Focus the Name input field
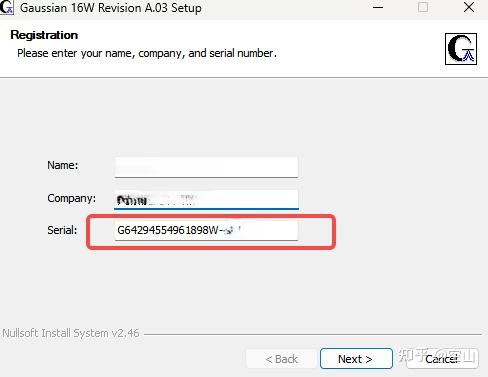The image size is (488, 377). coord(206,167)
